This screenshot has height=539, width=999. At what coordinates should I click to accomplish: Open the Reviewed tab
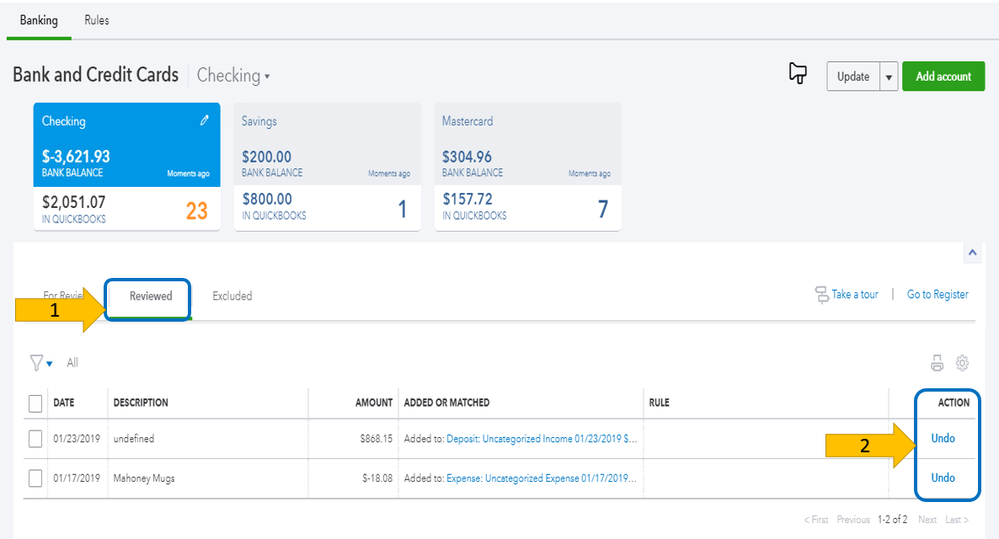(150, 296)
